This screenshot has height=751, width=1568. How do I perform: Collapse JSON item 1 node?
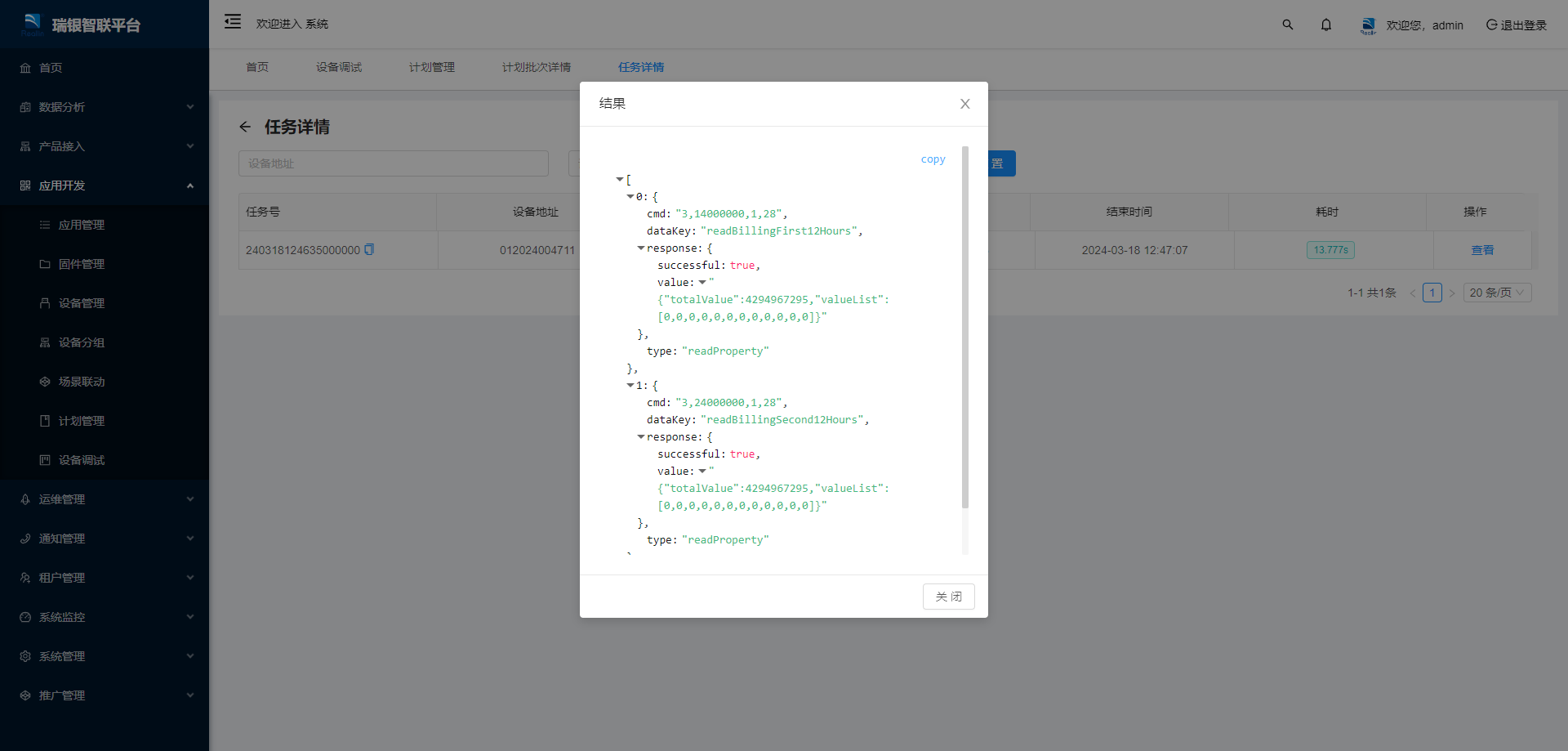click(x=630, y=385)
